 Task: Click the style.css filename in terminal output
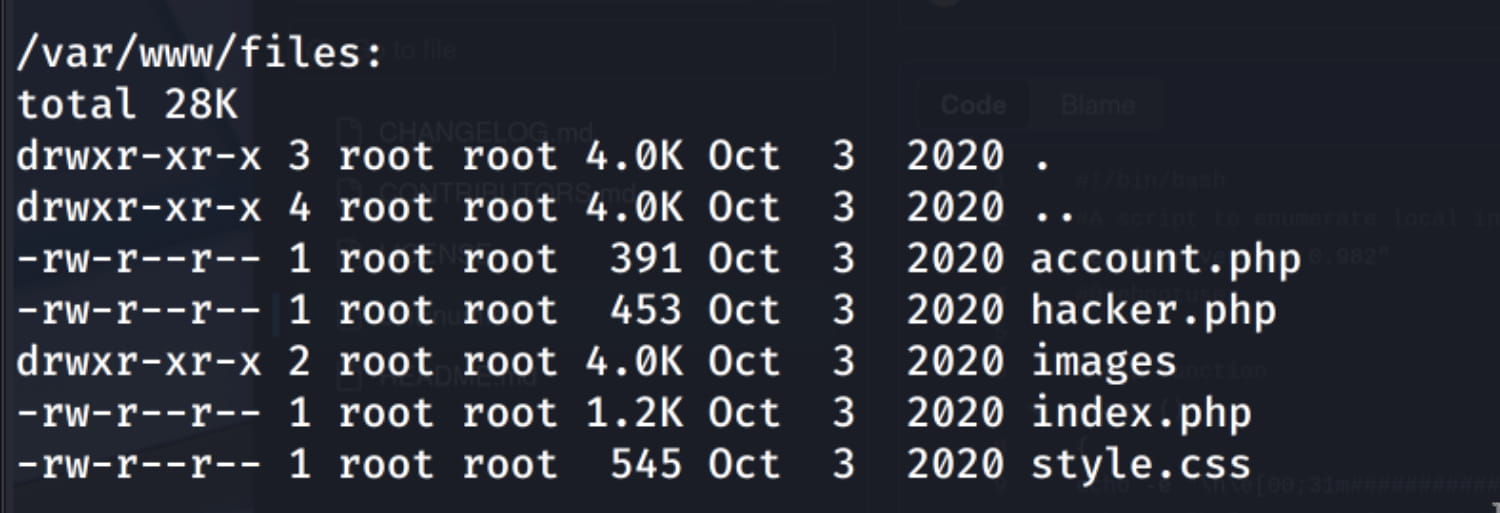coord(1140,465)
